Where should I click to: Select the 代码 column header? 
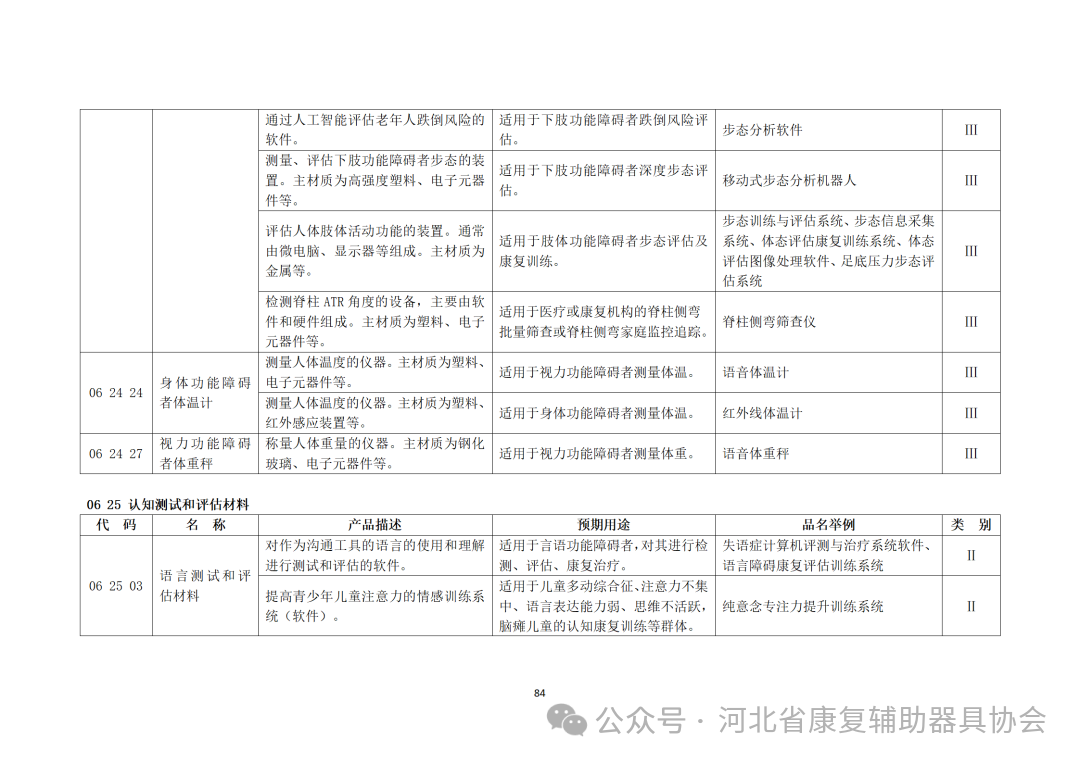click(x=116, y=524)
